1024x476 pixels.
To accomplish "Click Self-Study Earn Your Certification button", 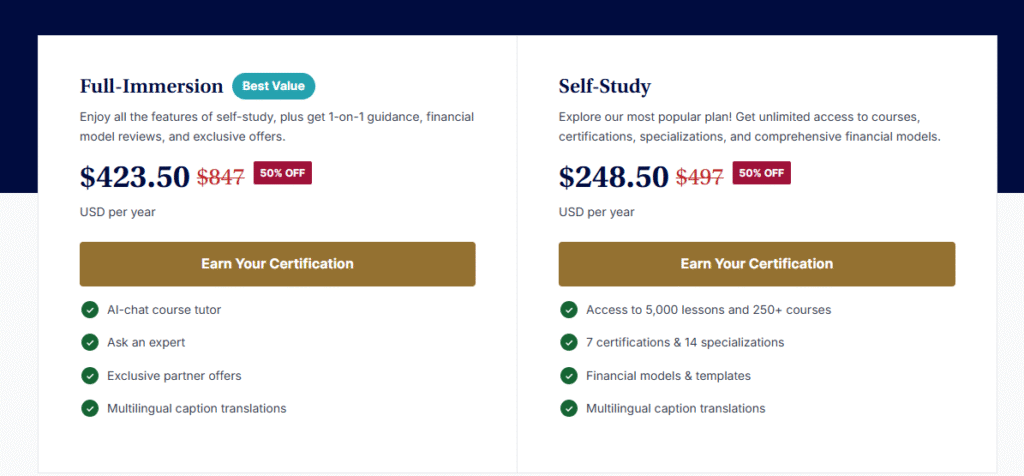I will pyautogui.click(x=756, y=264).
